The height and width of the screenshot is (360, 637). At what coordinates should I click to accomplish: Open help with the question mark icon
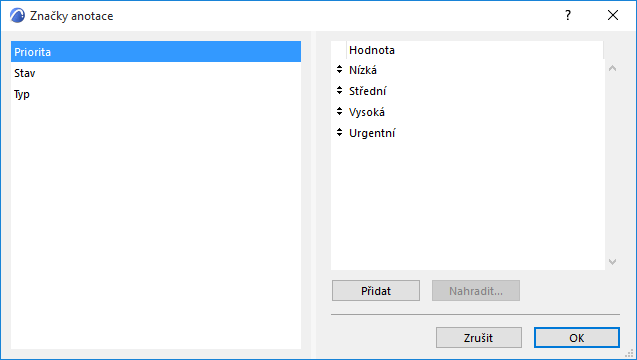(568, 15)
